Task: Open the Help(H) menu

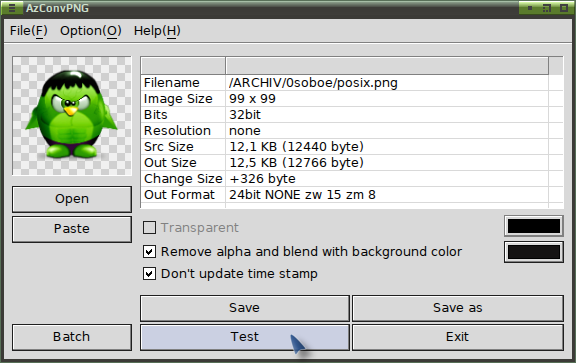Action: click(x=157, y=31)
